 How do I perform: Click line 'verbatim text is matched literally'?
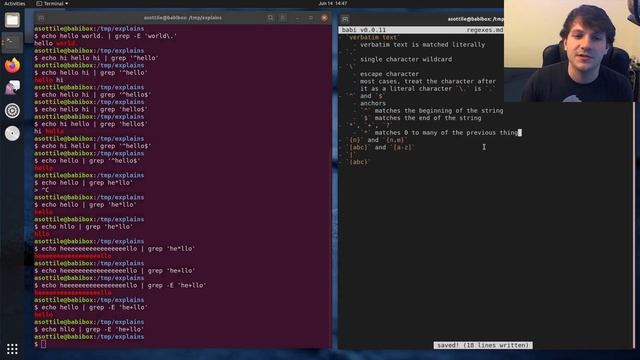422,45
